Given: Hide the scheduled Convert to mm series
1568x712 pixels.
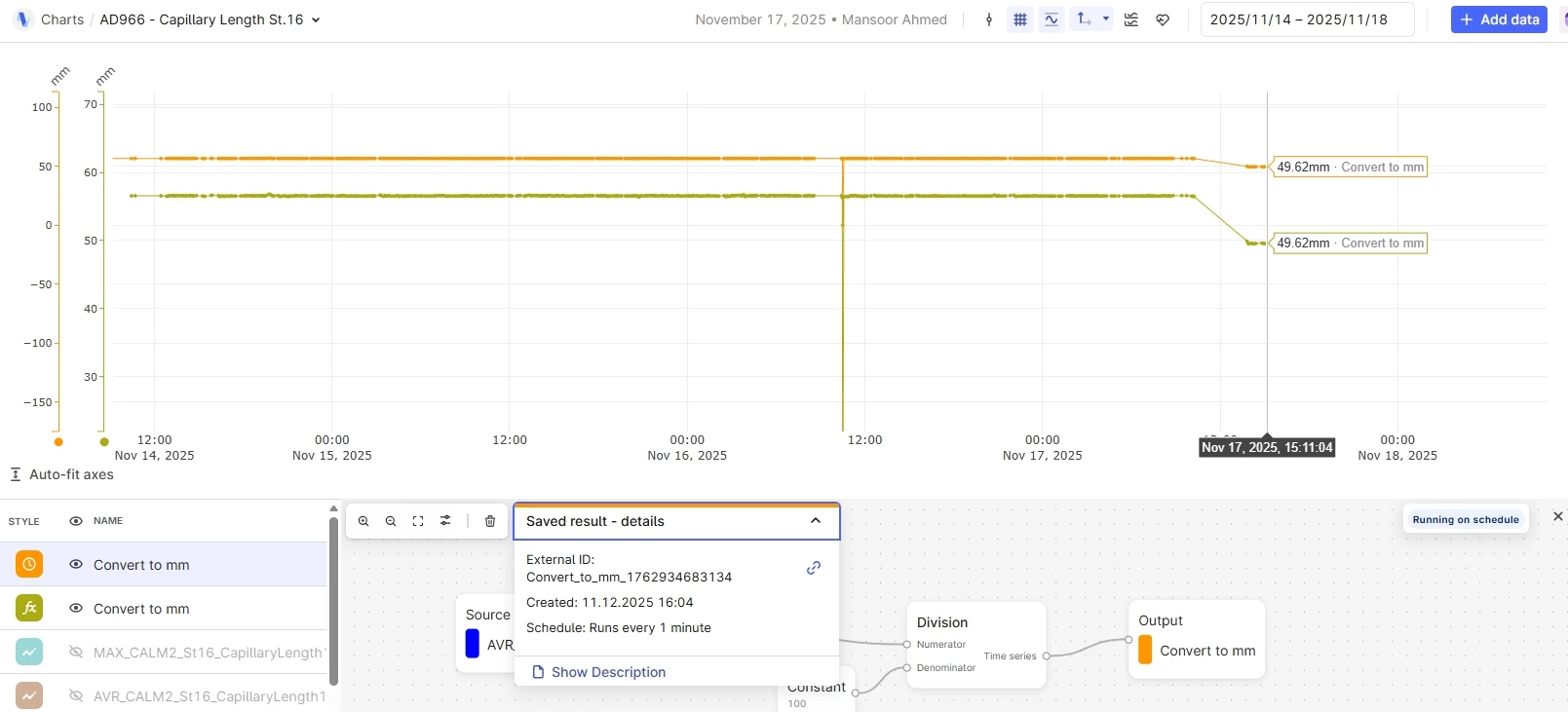Looking at the screenshot, I should (76, 564).
